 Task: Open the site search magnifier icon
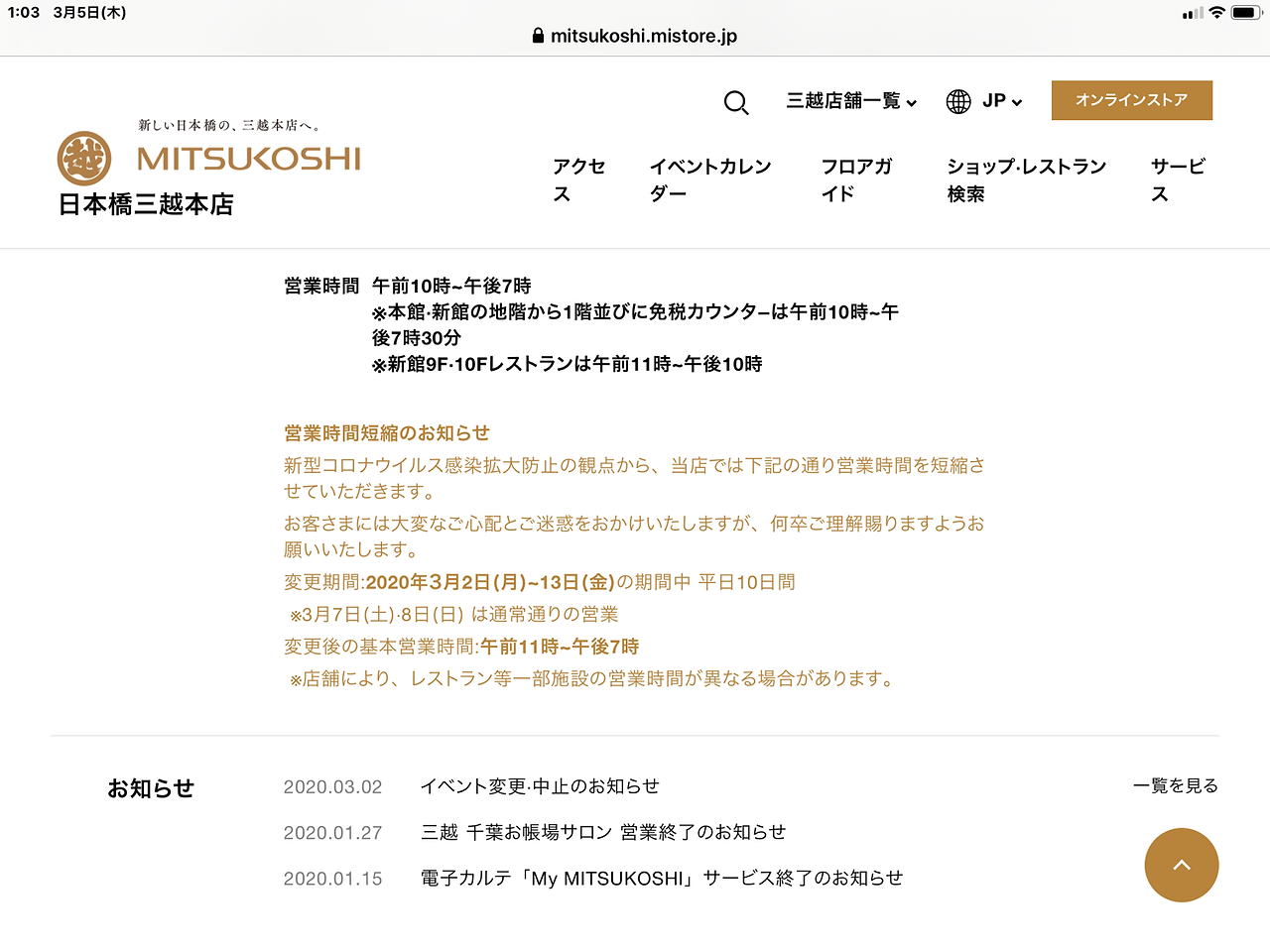coord(736,102)
